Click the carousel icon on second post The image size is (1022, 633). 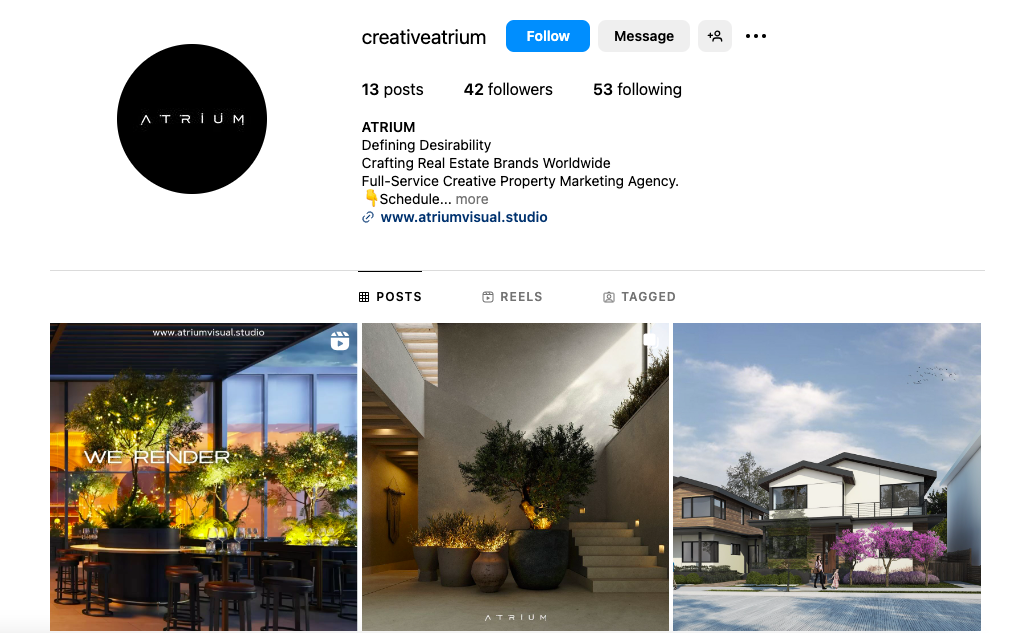(650, 339)
